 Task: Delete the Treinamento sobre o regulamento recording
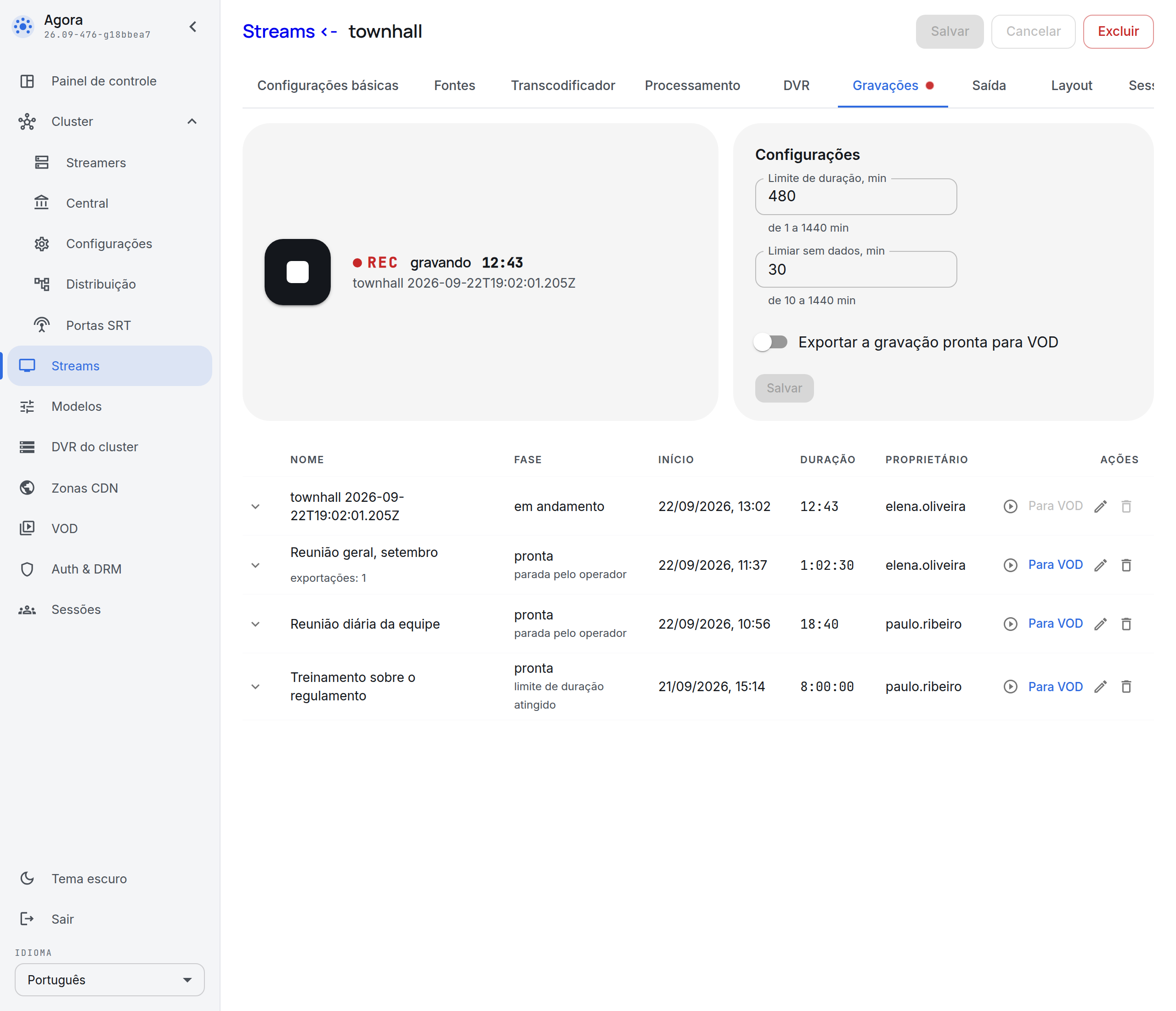click(x=1126, y=687)
